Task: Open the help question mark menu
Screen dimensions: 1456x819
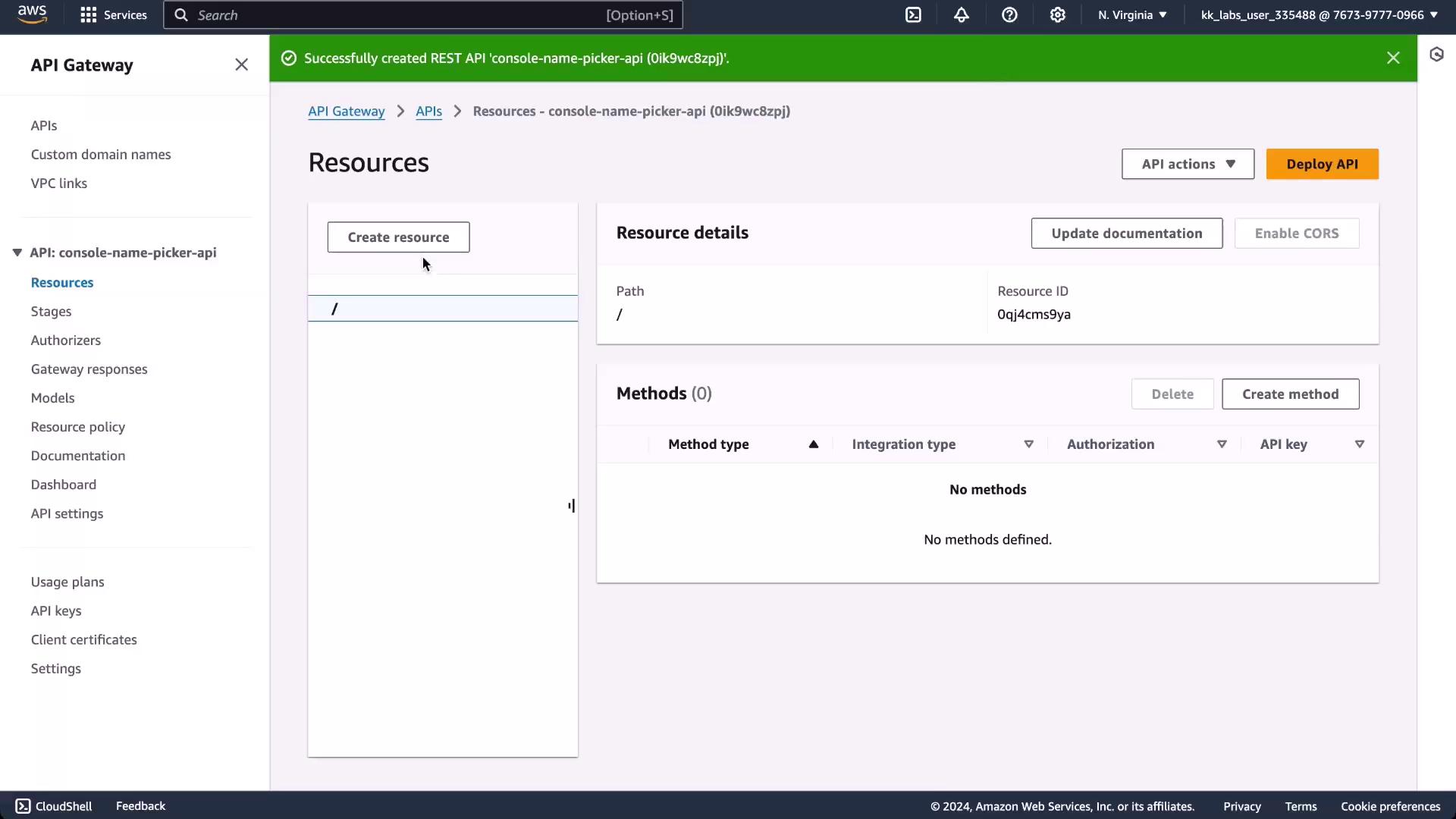Action: coord(1009,15)
